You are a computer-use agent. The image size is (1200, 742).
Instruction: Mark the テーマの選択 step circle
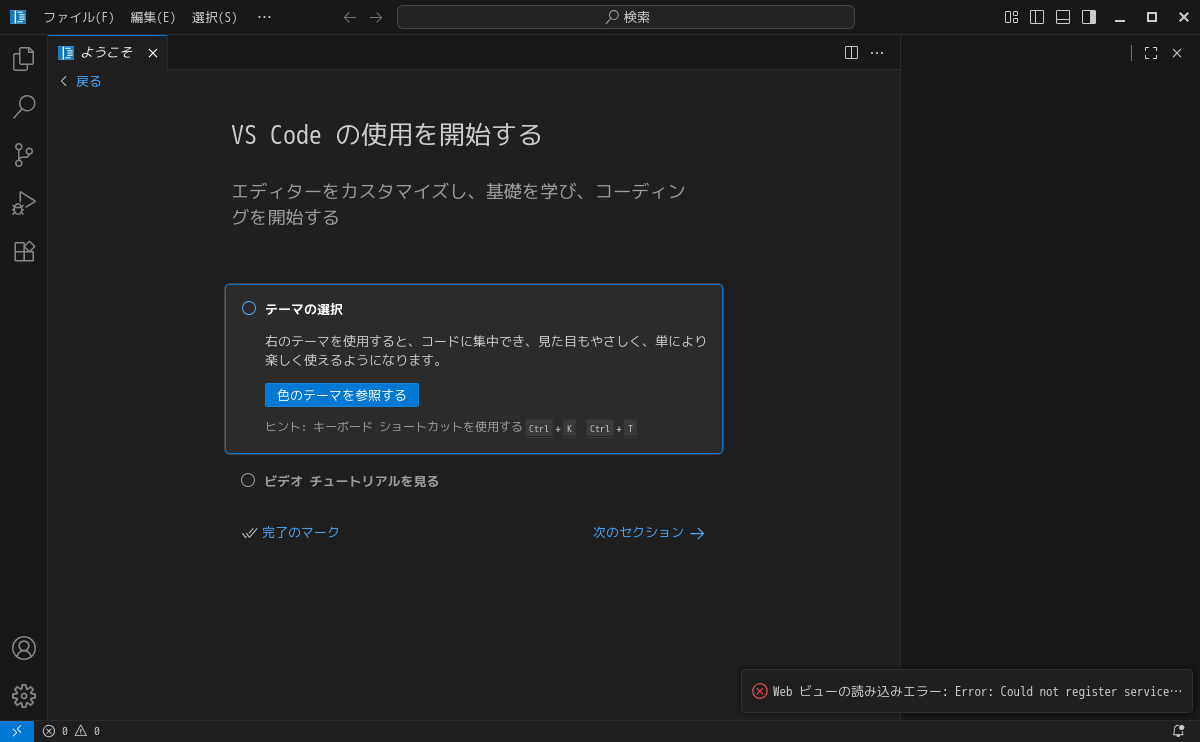[x=249, y=308]
